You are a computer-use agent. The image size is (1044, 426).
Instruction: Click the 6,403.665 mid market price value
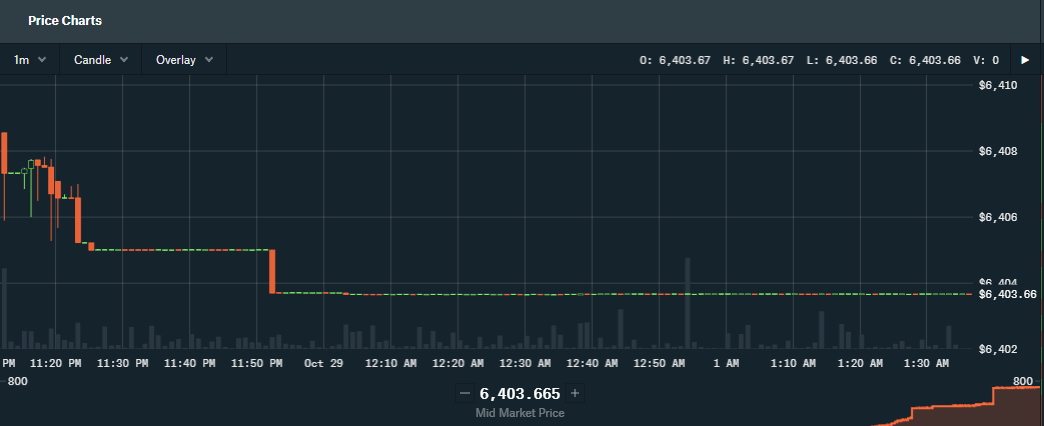tap(520, 393)
